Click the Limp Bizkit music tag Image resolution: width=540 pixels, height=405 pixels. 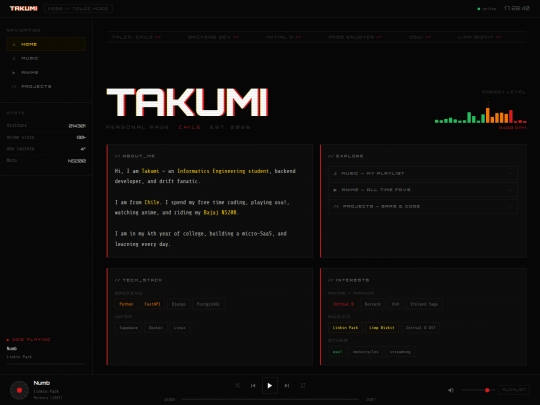[x=382, y=328]
